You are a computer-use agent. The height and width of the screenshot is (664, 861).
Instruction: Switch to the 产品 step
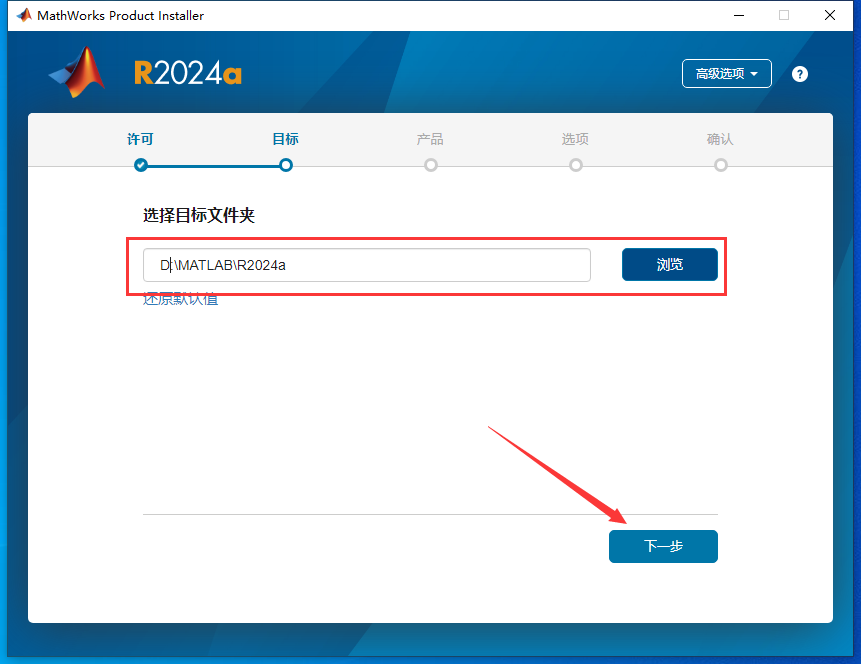(430, 139)
